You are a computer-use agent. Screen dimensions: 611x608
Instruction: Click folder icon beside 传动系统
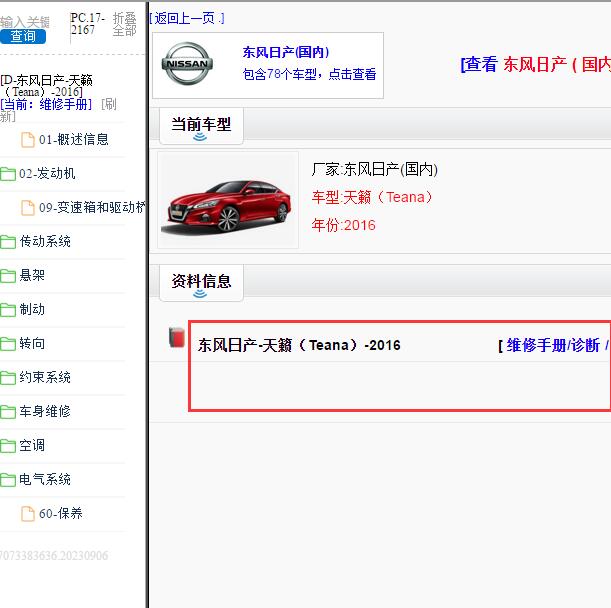click(x=8, y=242)
